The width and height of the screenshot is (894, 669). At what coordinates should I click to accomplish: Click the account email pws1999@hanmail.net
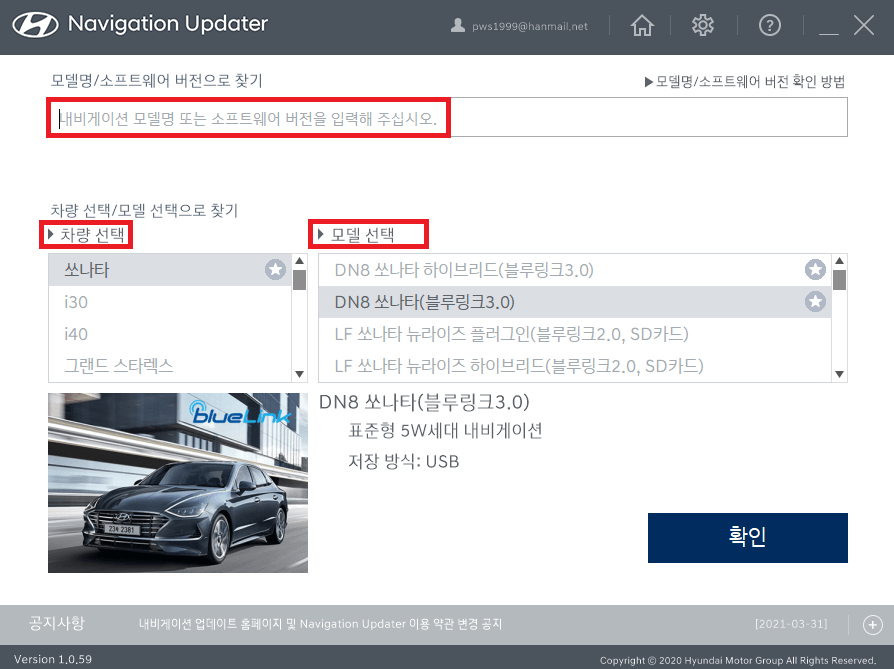coord(530,26)
